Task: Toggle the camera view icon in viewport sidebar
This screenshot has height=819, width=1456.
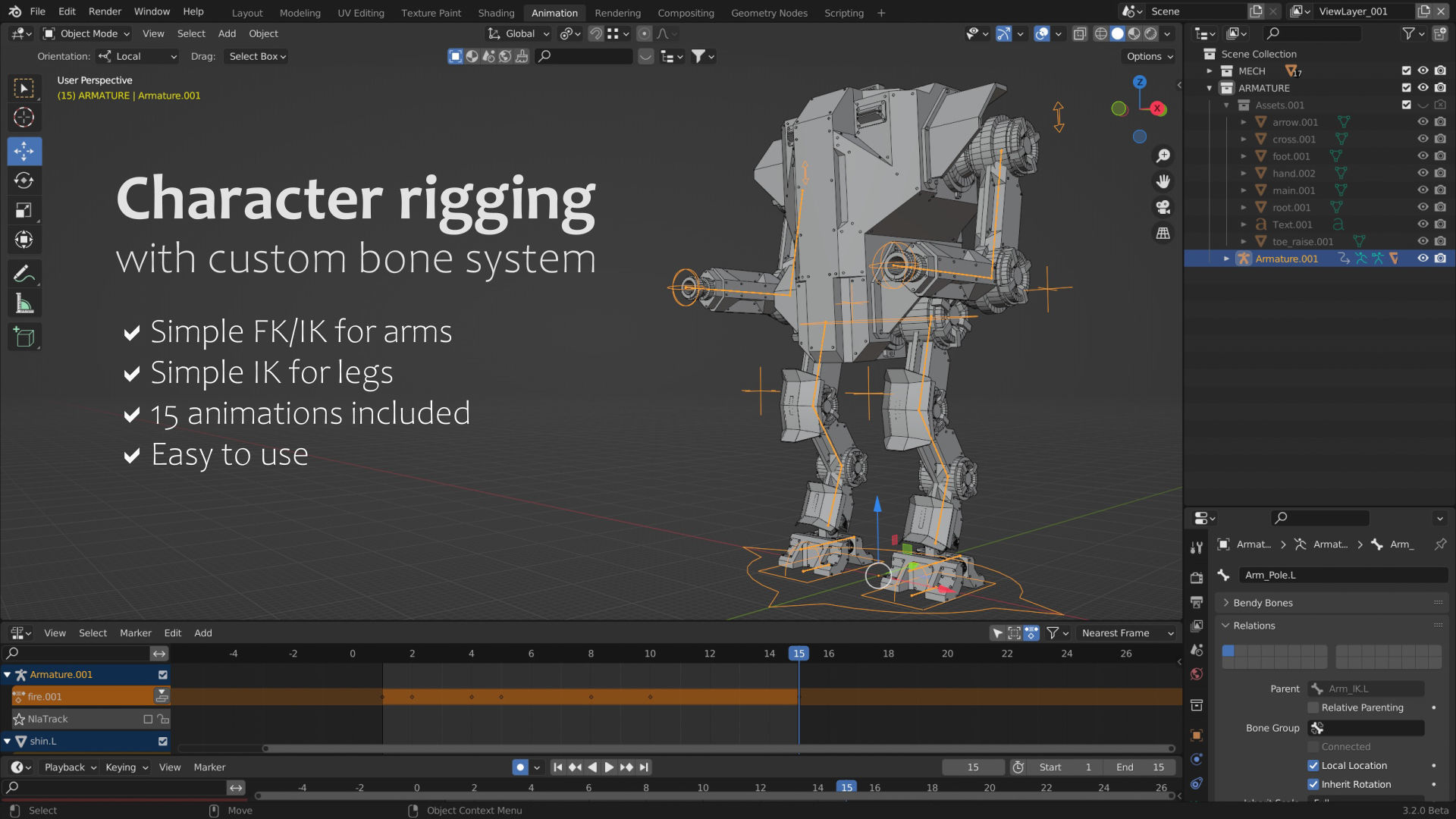Action: 1163,207
